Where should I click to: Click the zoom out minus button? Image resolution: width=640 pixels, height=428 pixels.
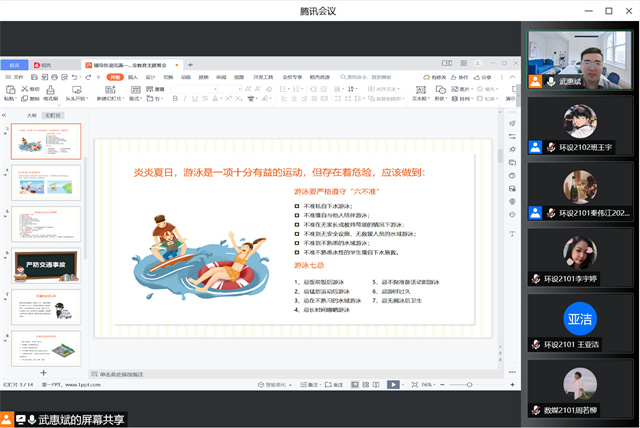[x=442, y=384]
